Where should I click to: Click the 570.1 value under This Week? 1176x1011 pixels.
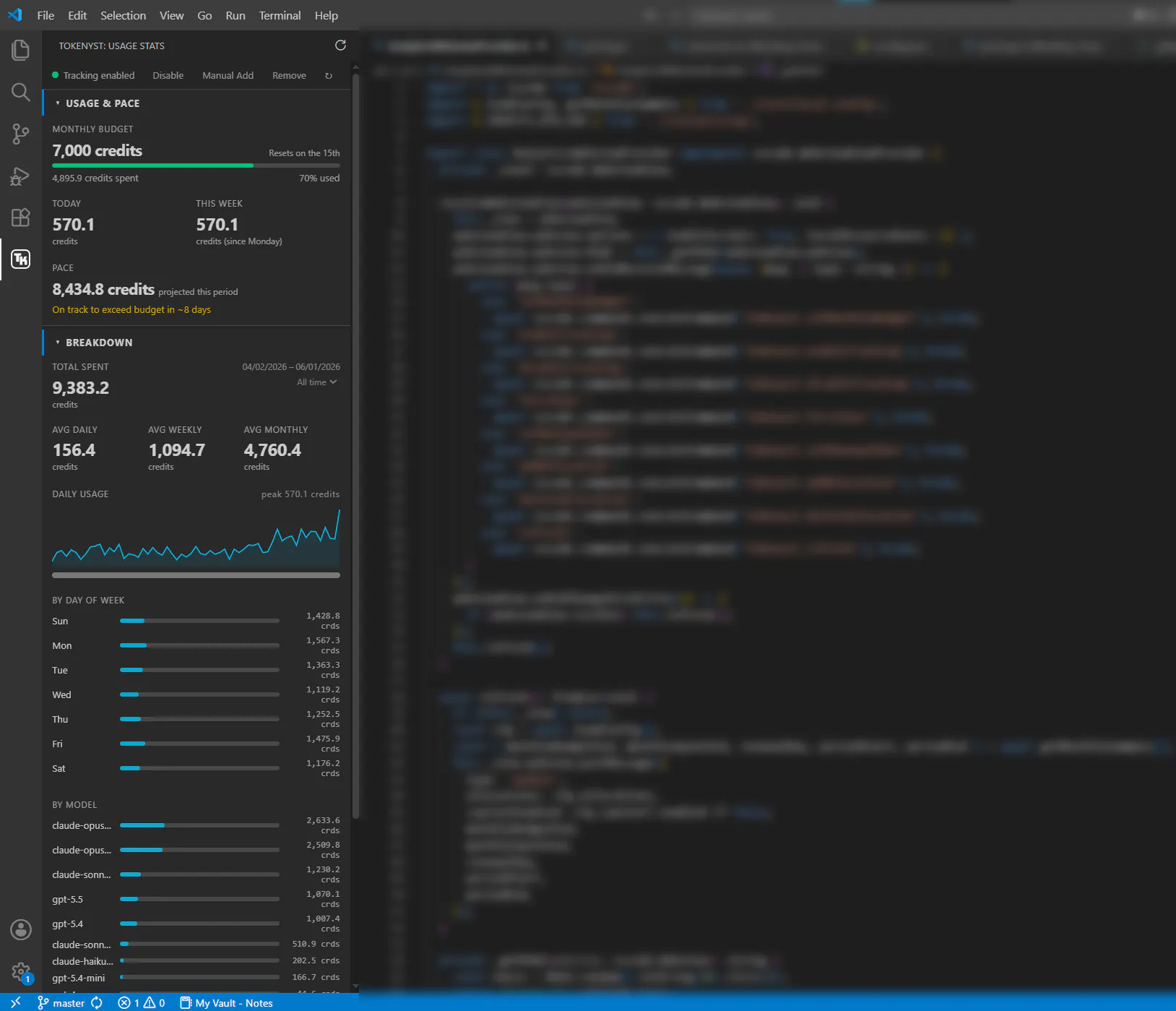(217, 225)
